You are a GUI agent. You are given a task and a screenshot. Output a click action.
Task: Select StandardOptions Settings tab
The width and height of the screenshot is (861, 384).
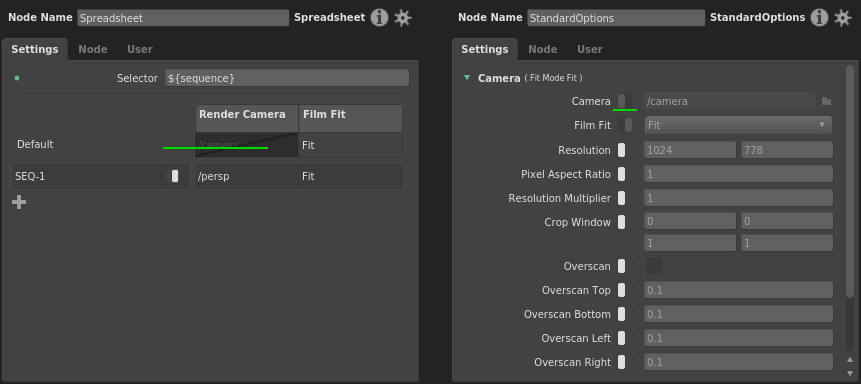tap(484, 49)
